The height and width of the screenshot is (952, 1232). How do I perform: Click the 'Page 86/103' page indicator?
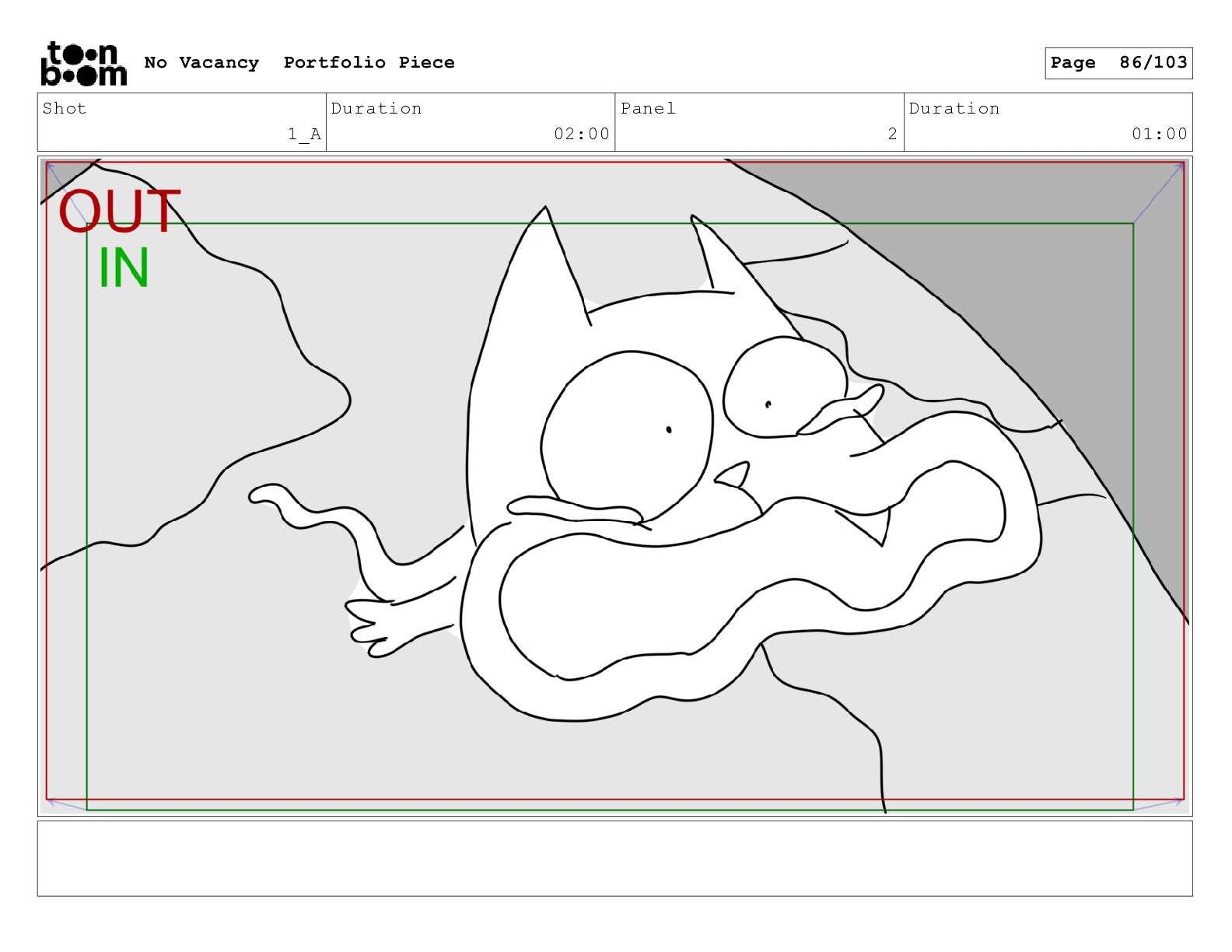1118,63
